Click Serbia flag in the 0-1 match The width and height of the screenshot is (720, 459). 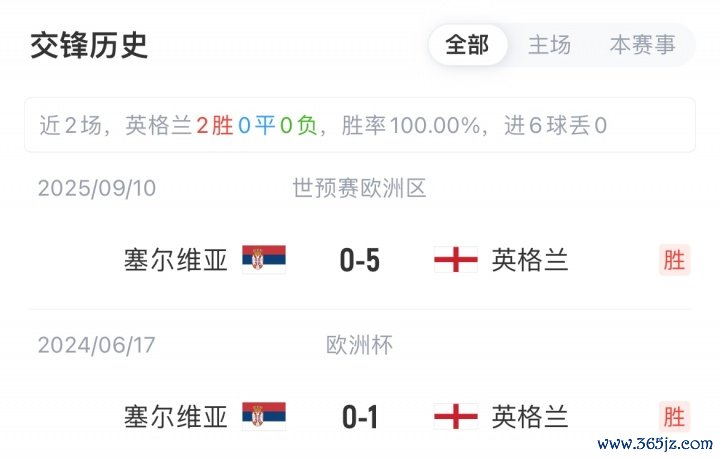tap(264, 416)
